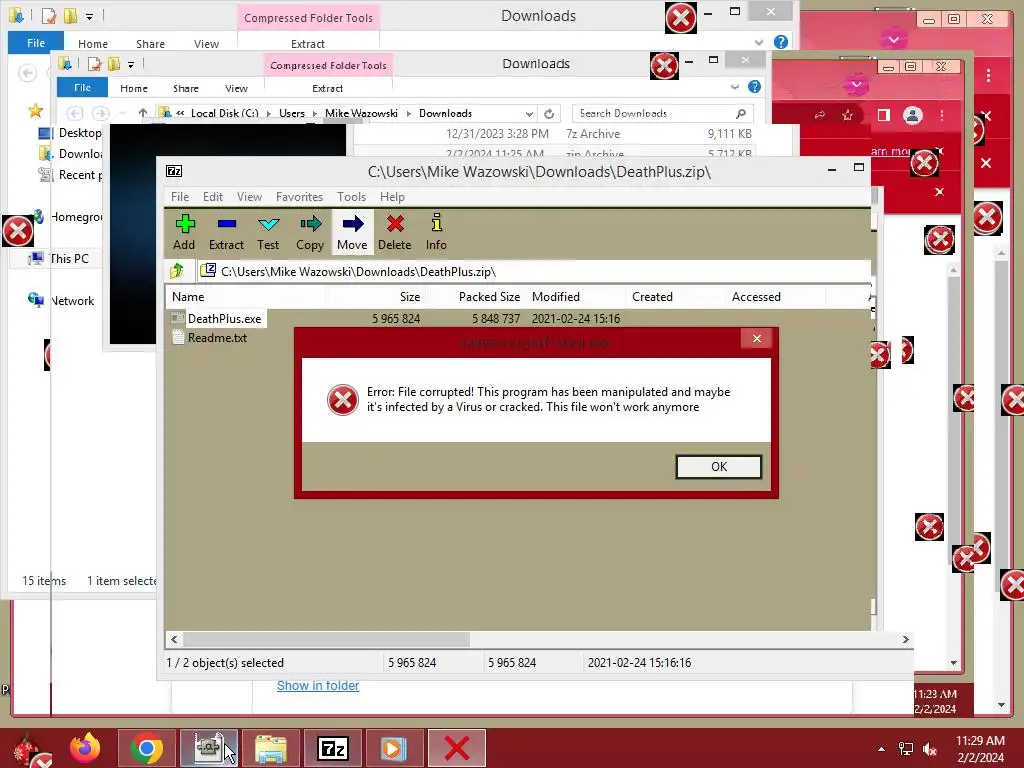This screenshot has width=1024, height=768.
Task: Navigate up one level in Explorer
Action: (x=142, y=113)
